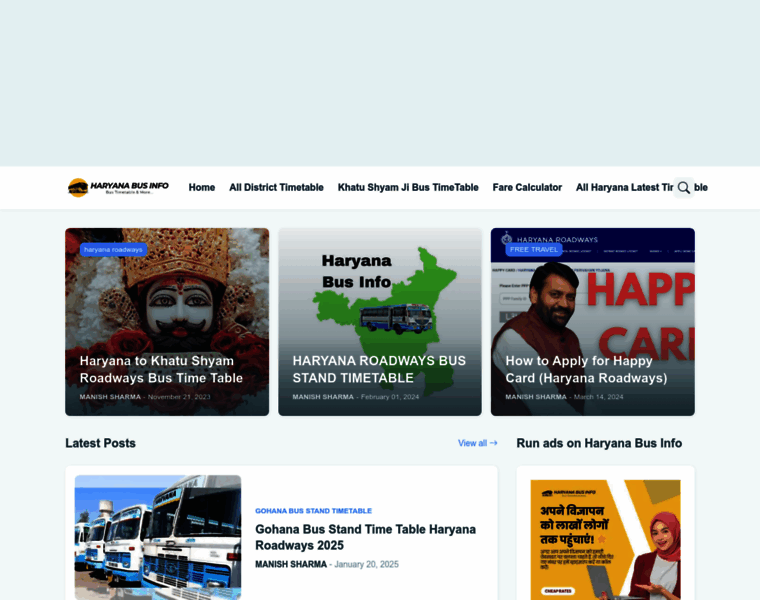
Task: Open the Hindi advertisement banner image
Action: tap(605, 540)
